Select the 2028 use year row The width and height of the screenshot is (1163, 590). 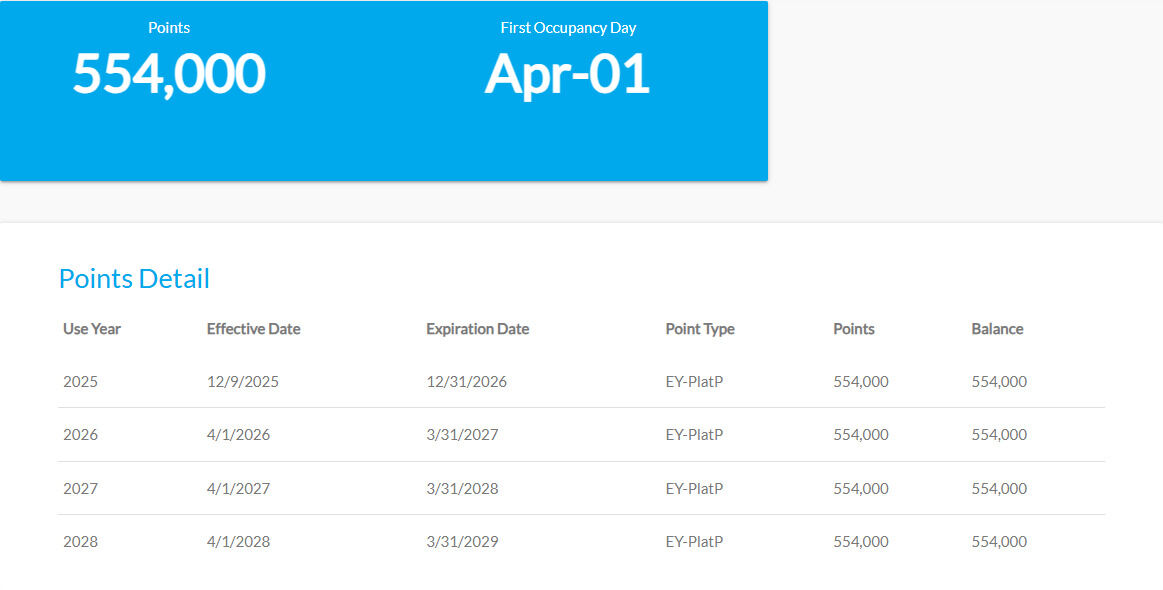click(582, 542)
